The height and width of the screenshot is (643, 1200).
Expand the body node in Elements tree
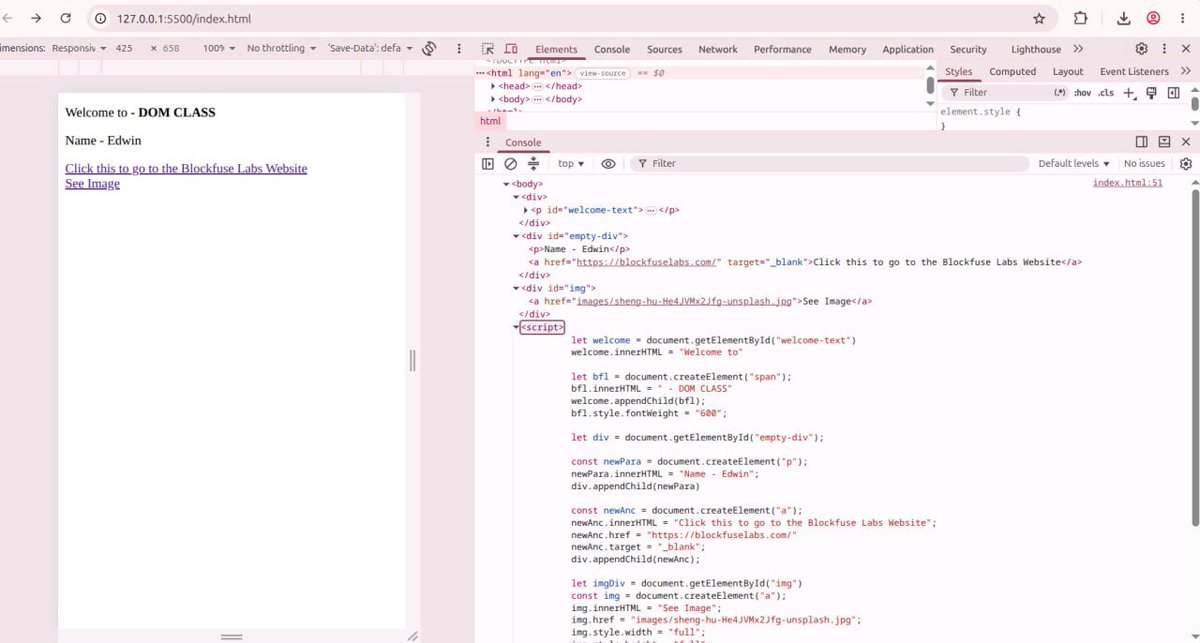point(492,99)
